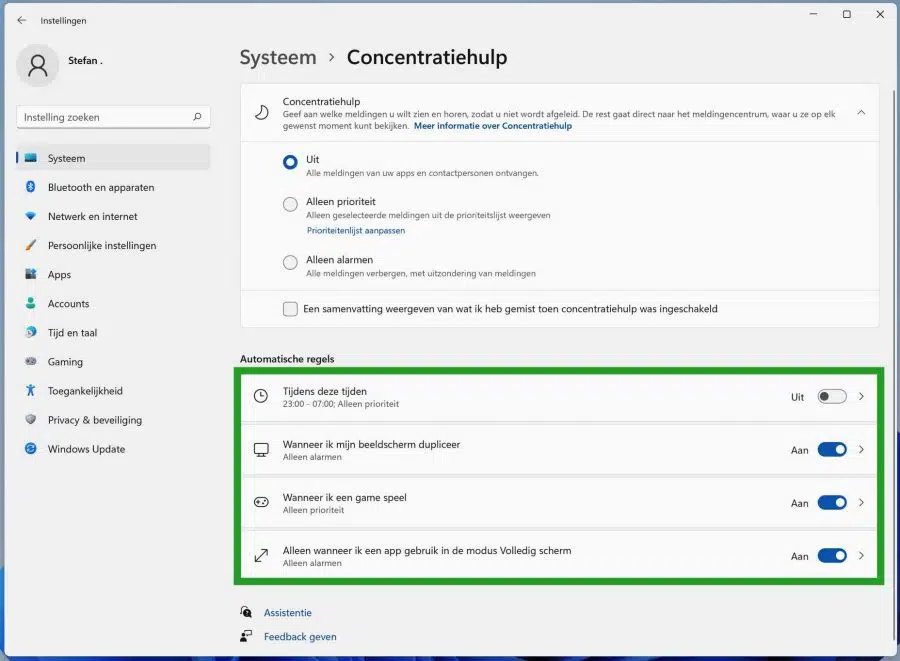Click Systeem in the breadcrumb
Image resolution: width=900 pixels, height=661 pixels.
pyautogui.click(x=278, y=57)
